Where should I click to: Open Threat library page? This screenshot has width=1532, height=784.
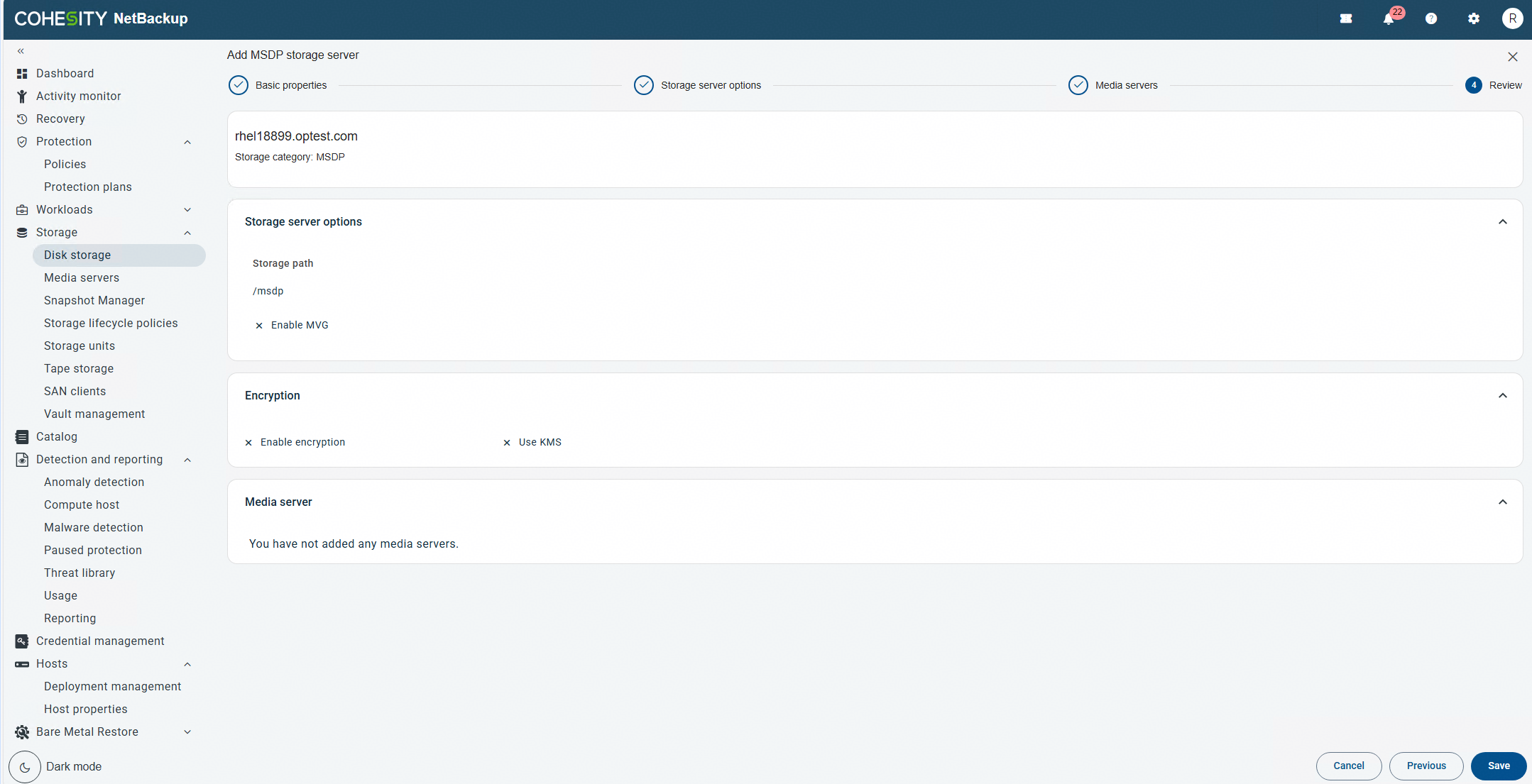pos(80,573)
